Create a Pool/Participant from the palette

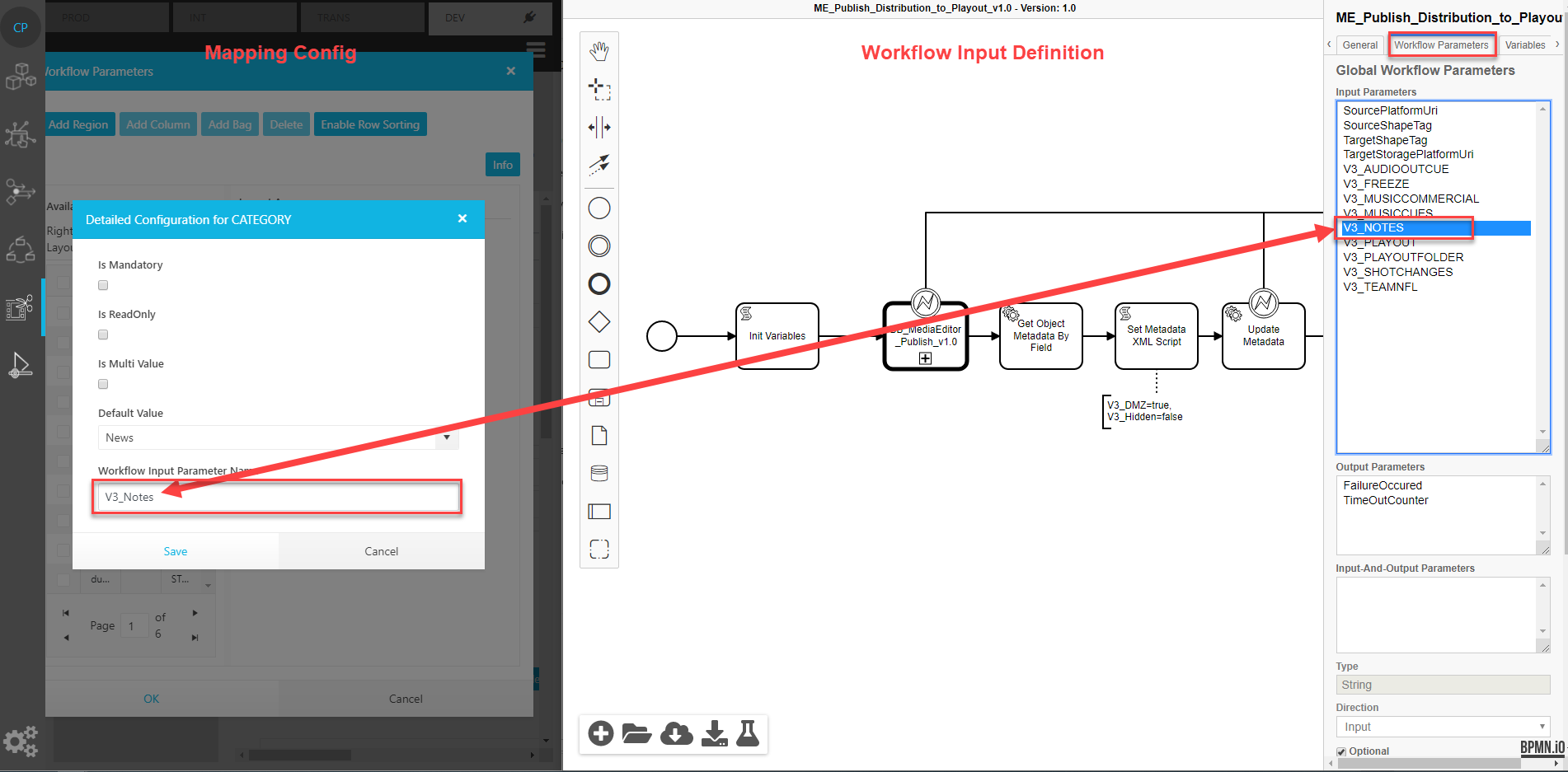[599, 511]
